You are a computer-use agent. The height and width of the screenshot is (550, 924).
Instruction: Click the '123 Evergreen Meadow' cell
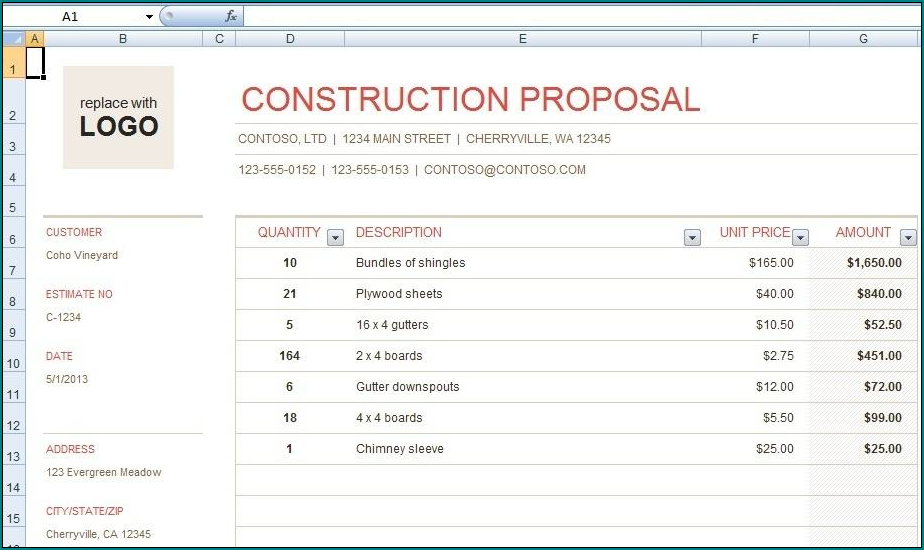(104, 472)
